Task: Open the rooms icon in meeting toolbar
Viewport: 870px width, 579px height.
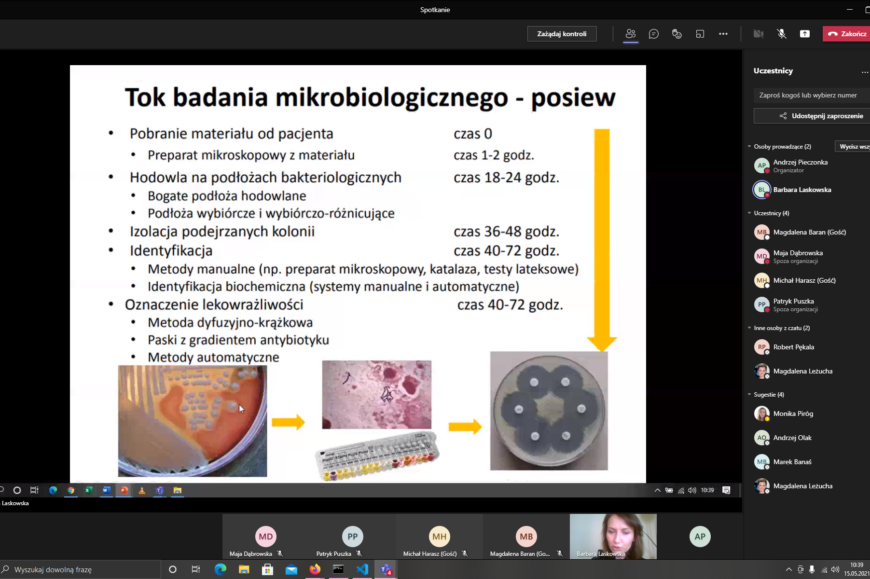Action: (x=700, y=34)
